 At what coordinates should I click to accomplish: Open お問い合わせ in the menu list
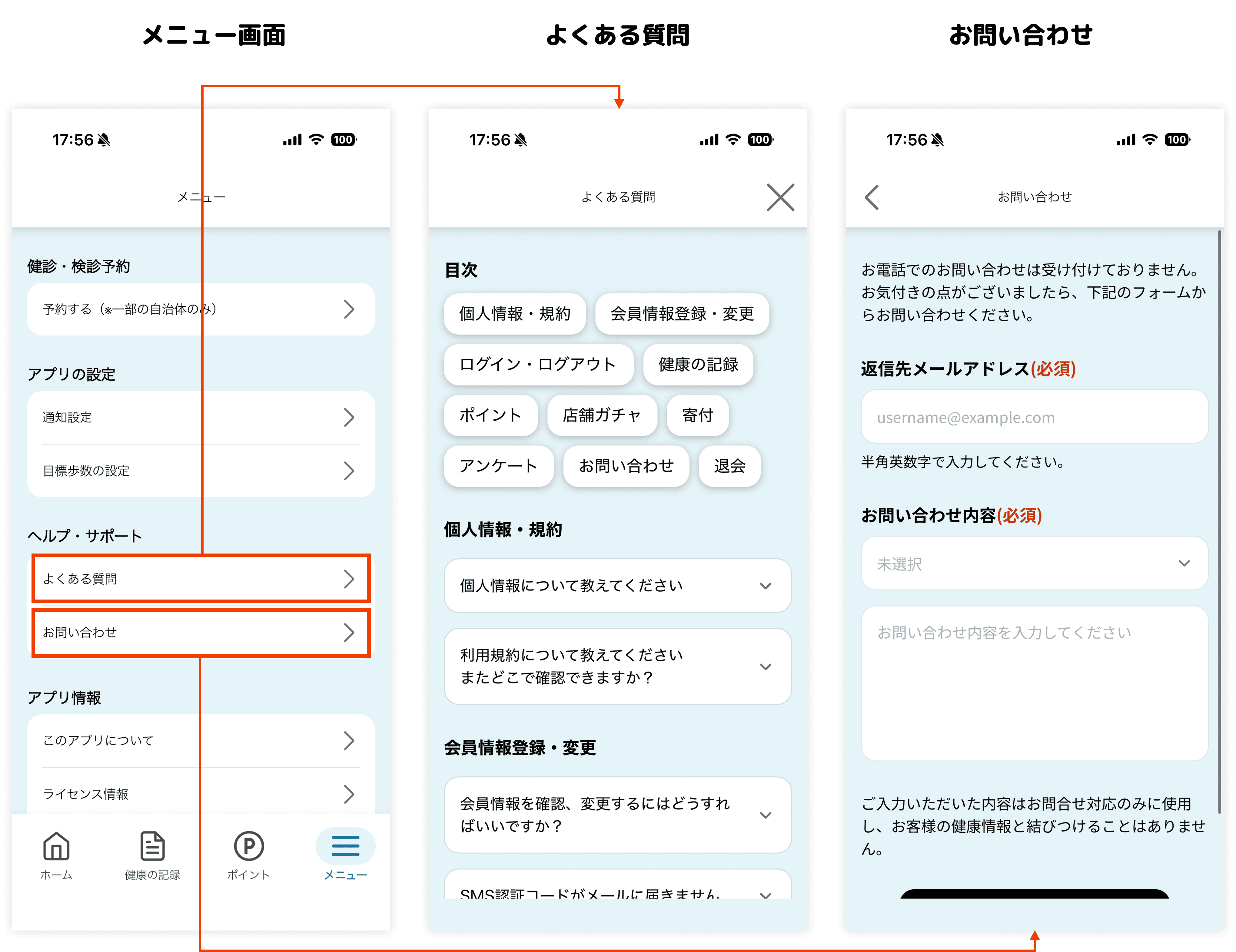[201, 633]
